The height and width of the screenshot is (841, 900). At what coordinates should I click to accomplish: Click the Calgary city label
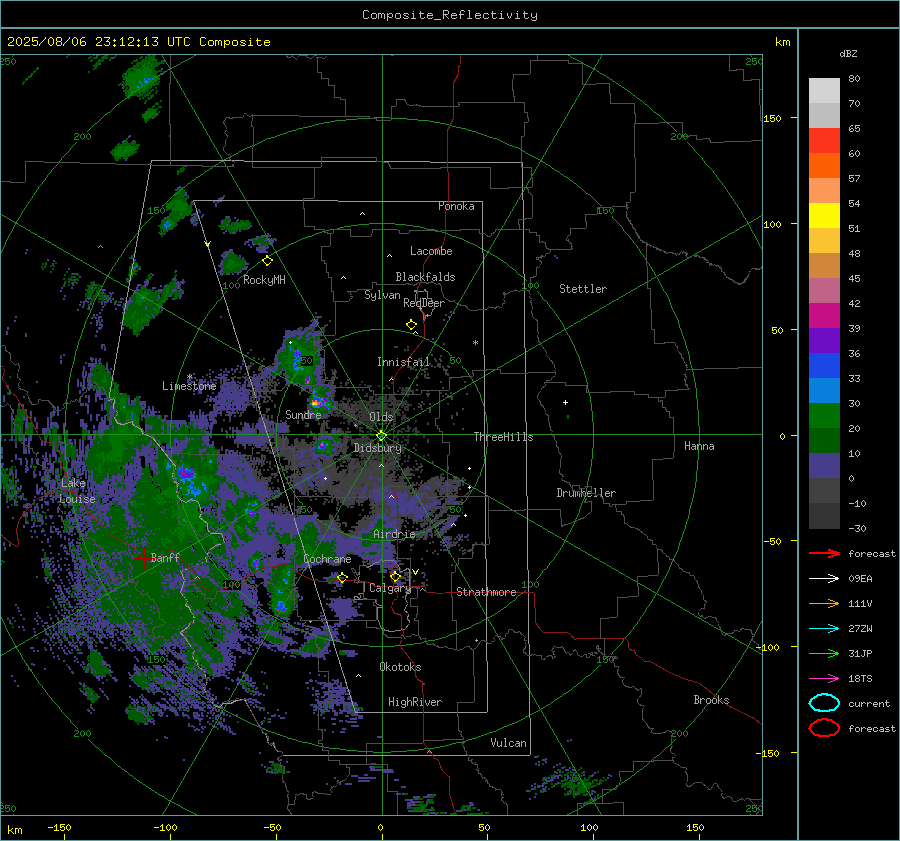pos(390,588)
